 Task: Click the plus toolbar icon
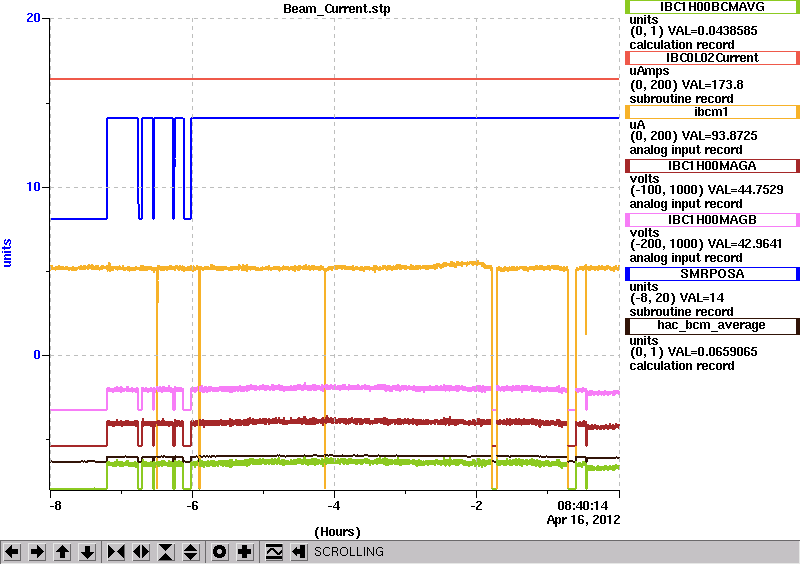(245, 552)
